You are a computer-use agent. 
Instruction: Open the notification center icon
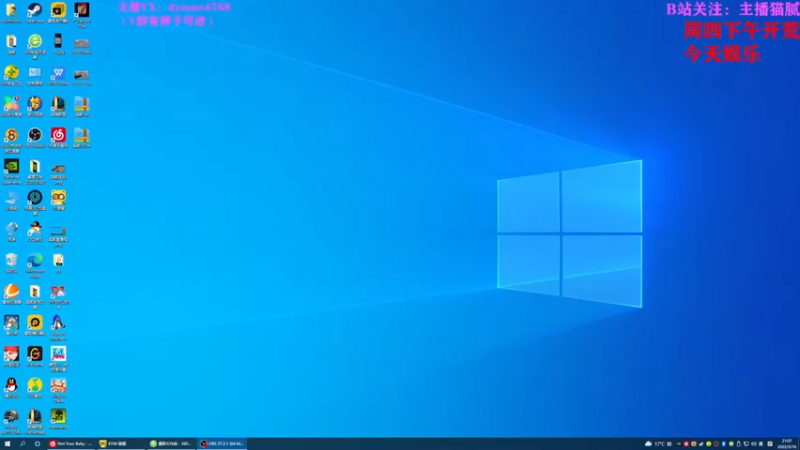coord(770,443)
